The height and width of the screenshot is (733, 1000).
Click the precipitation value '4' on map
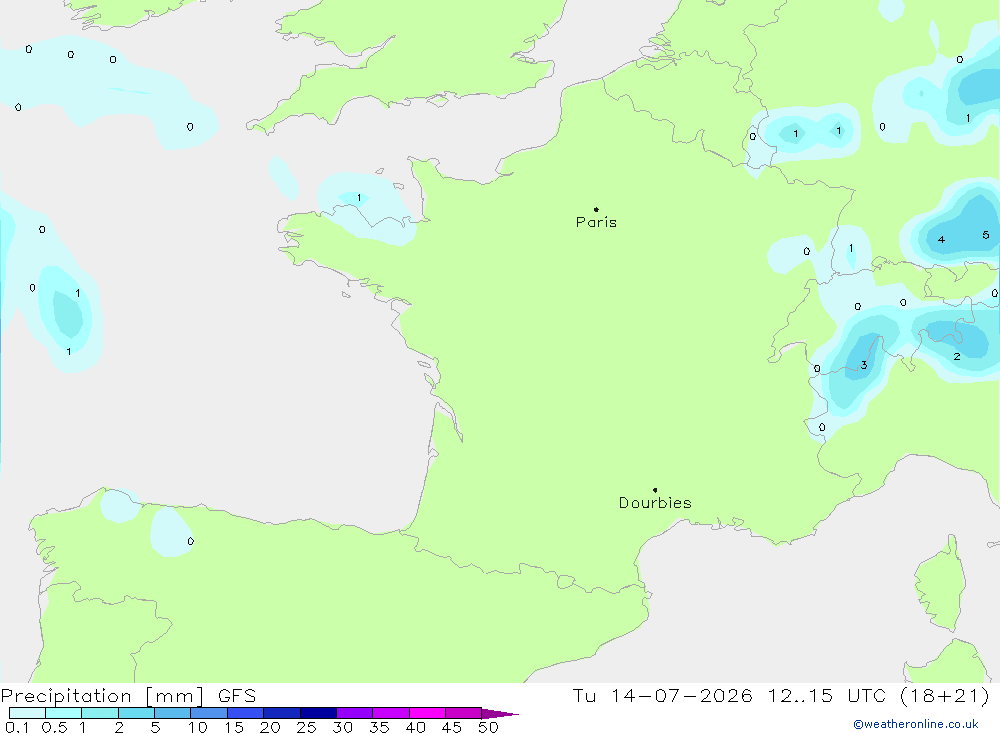(941, 240)
